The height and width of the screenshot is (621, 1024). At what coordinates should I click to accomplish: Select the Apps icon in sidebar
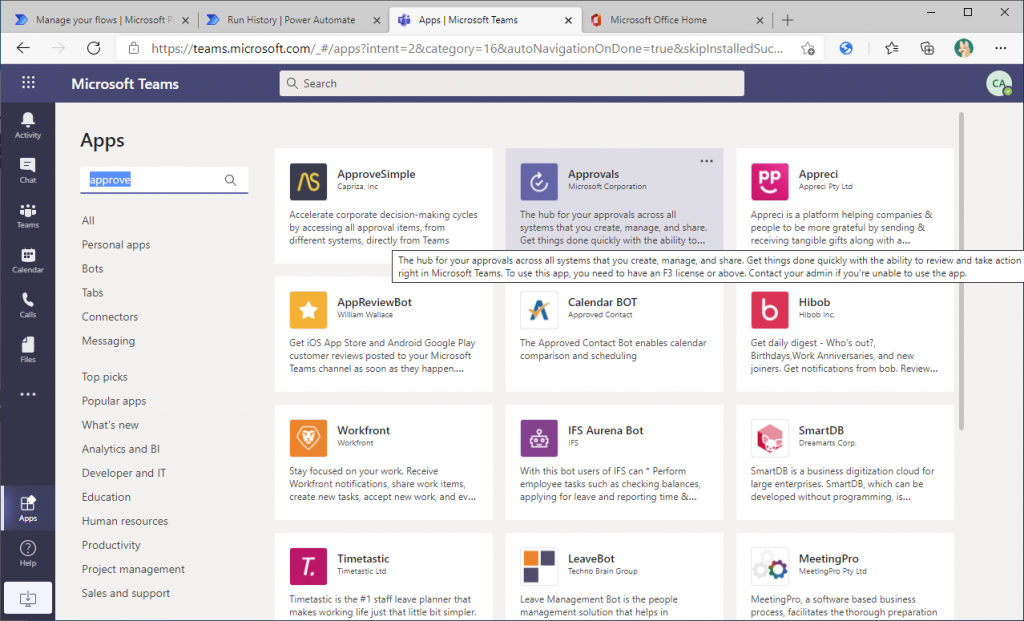(x=27, y=509)
